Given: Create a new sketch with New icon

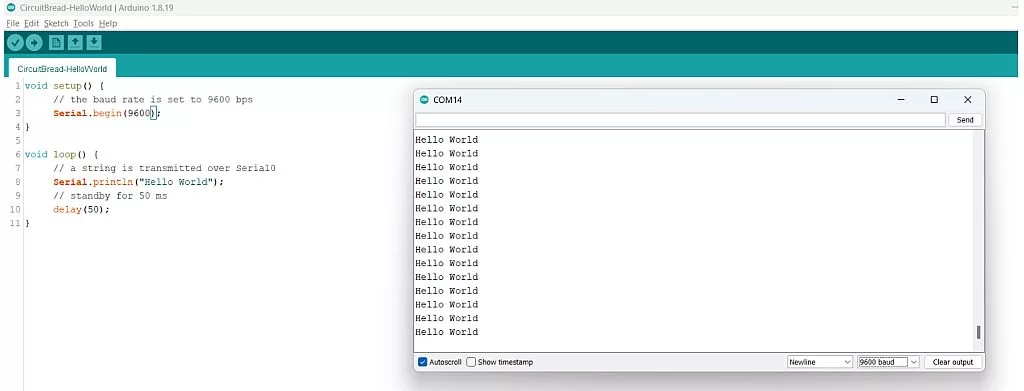Looking at the screenshot, I should tap(57, 43).
